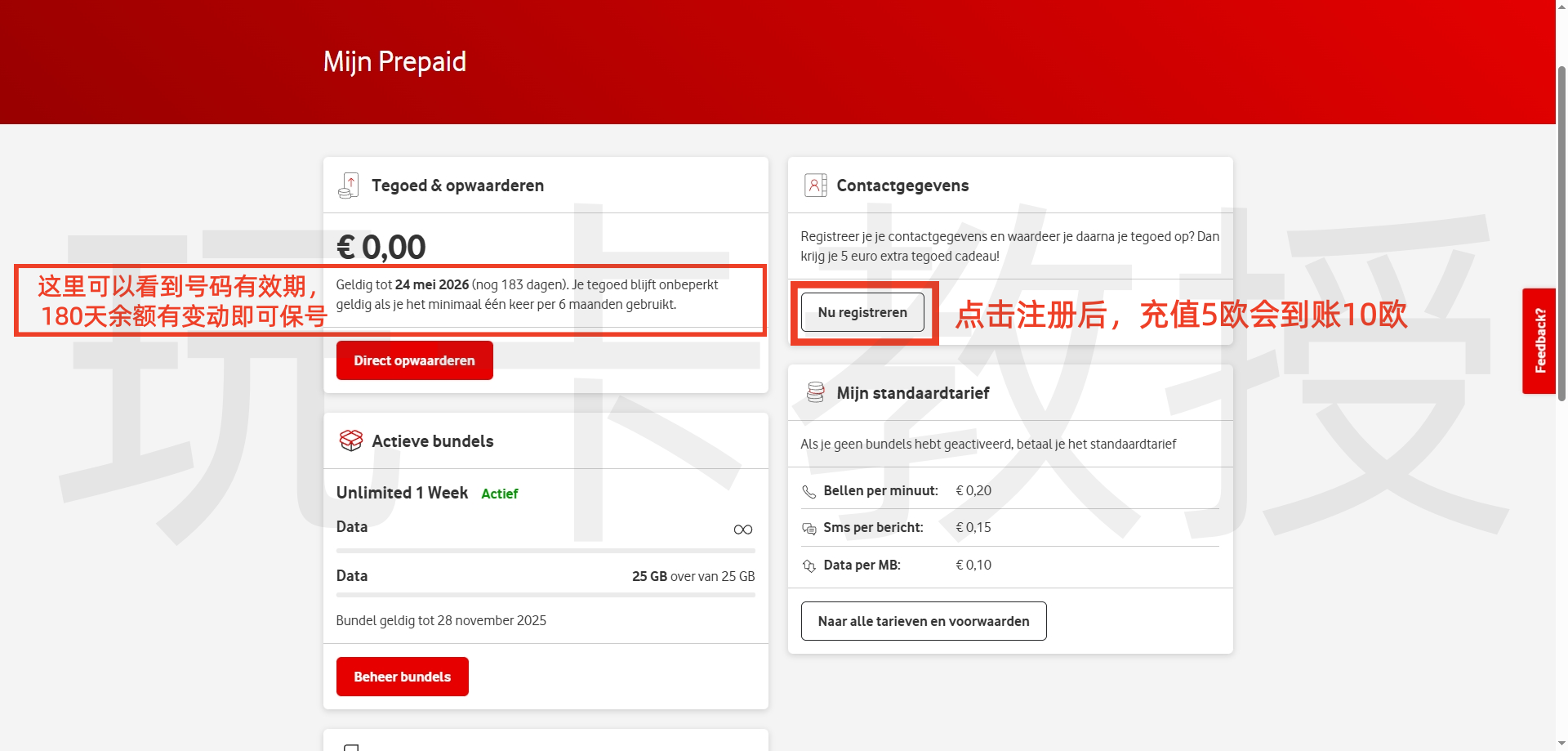Click the Contactgegevens contact card icon

(814, 185)
